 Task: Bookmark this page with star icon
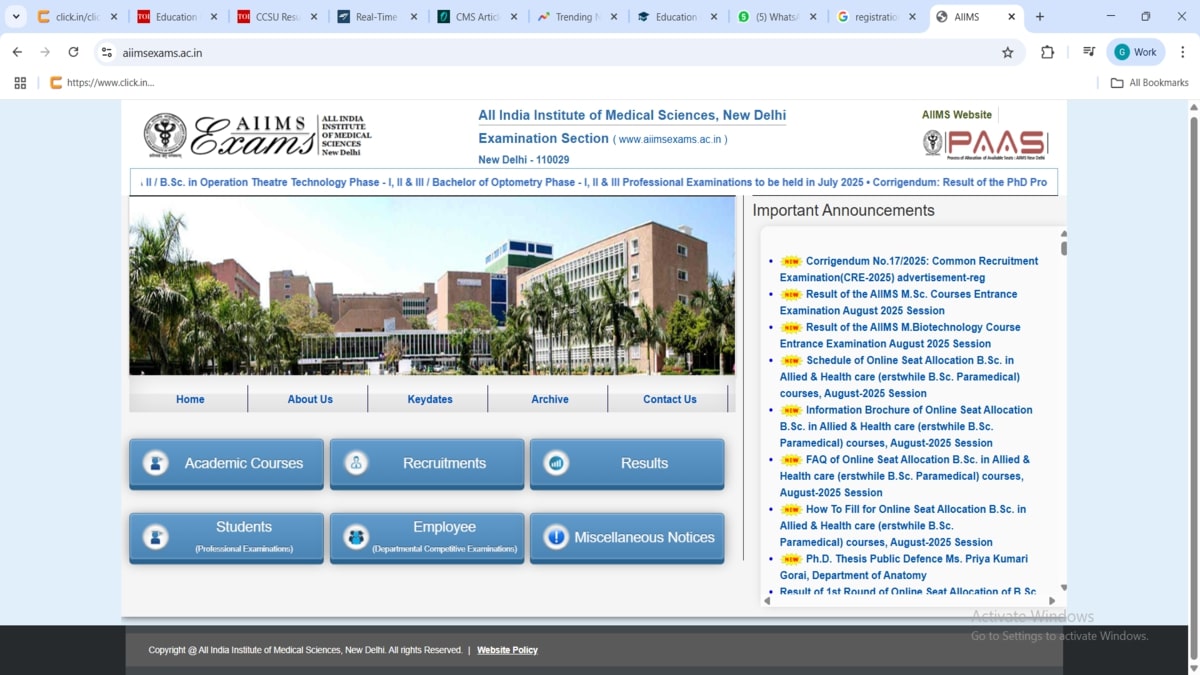1007,52
